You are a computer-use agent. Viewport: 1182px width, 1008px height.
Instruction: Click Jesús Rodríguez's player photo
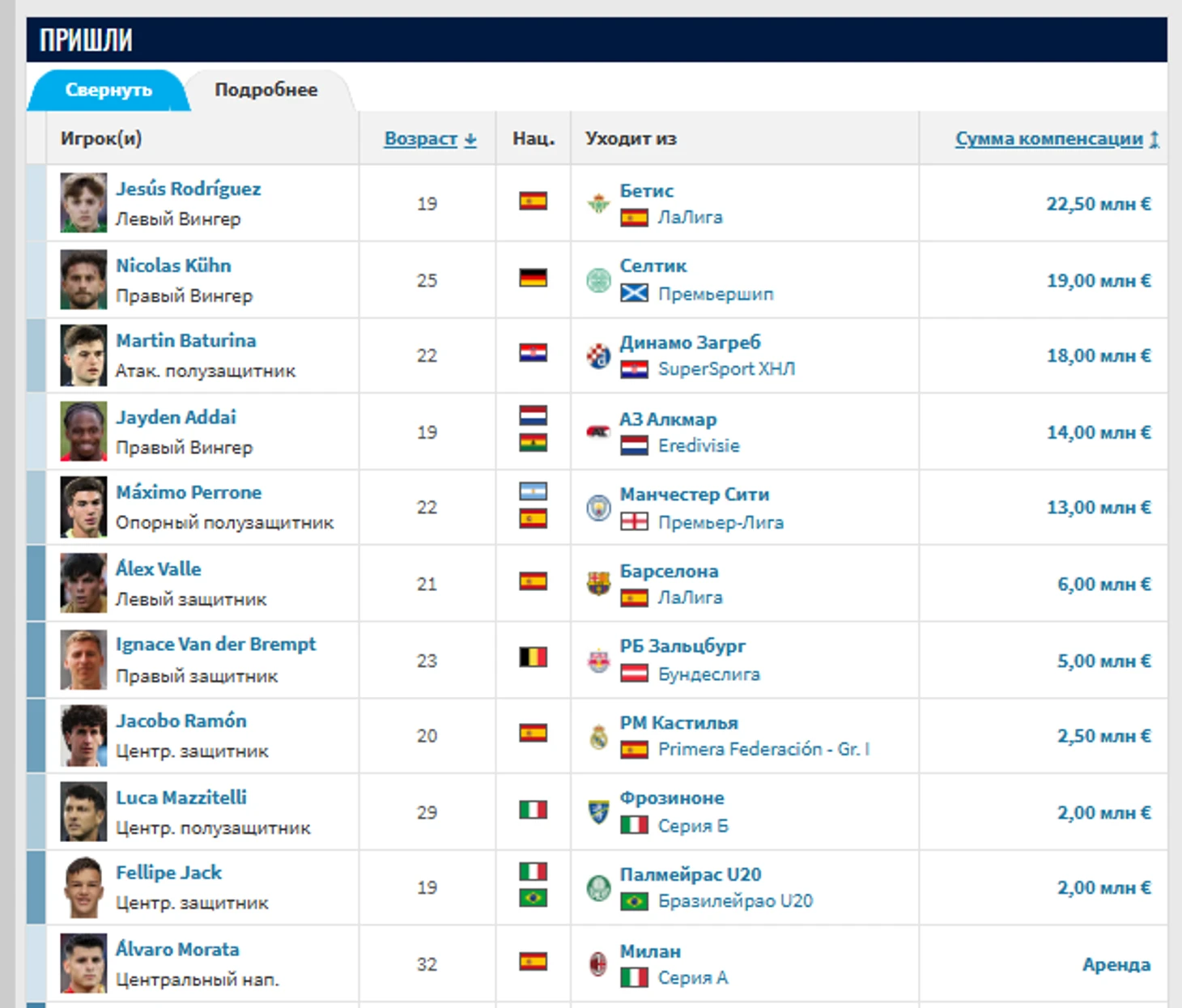pos(83,202)
